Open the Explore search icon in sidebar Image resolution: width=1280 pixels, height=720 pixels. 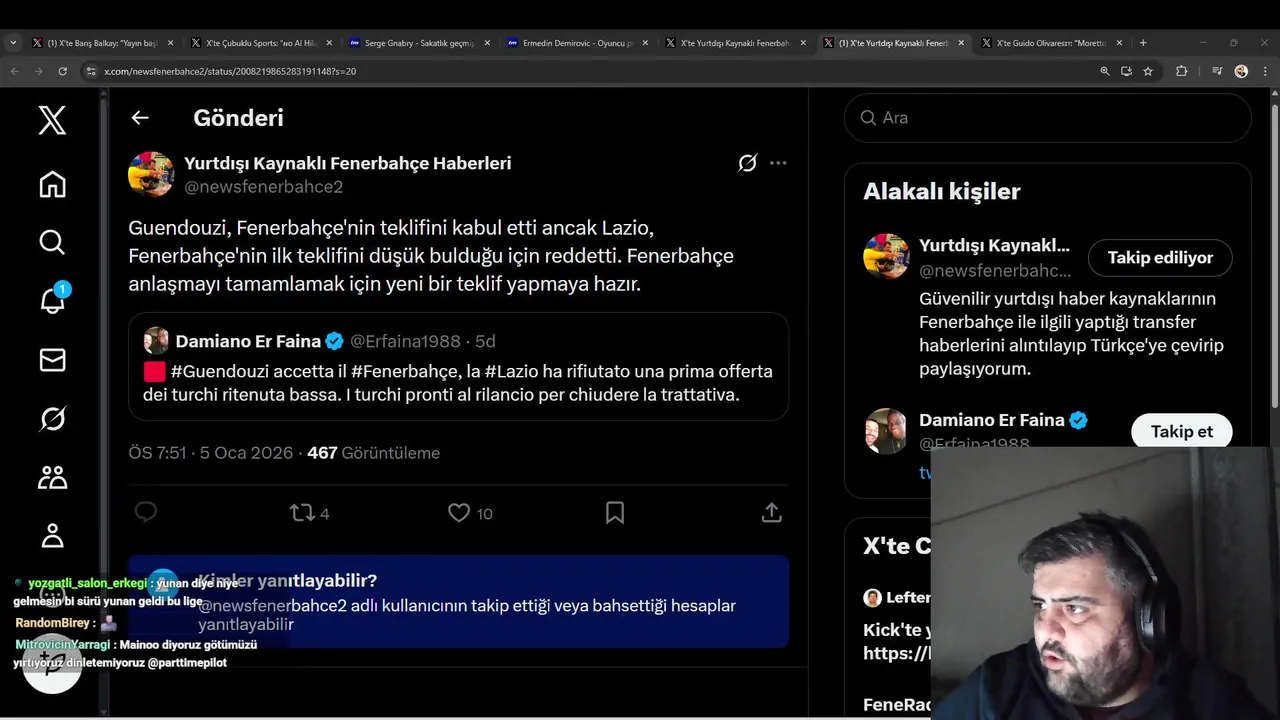[52, 242]
